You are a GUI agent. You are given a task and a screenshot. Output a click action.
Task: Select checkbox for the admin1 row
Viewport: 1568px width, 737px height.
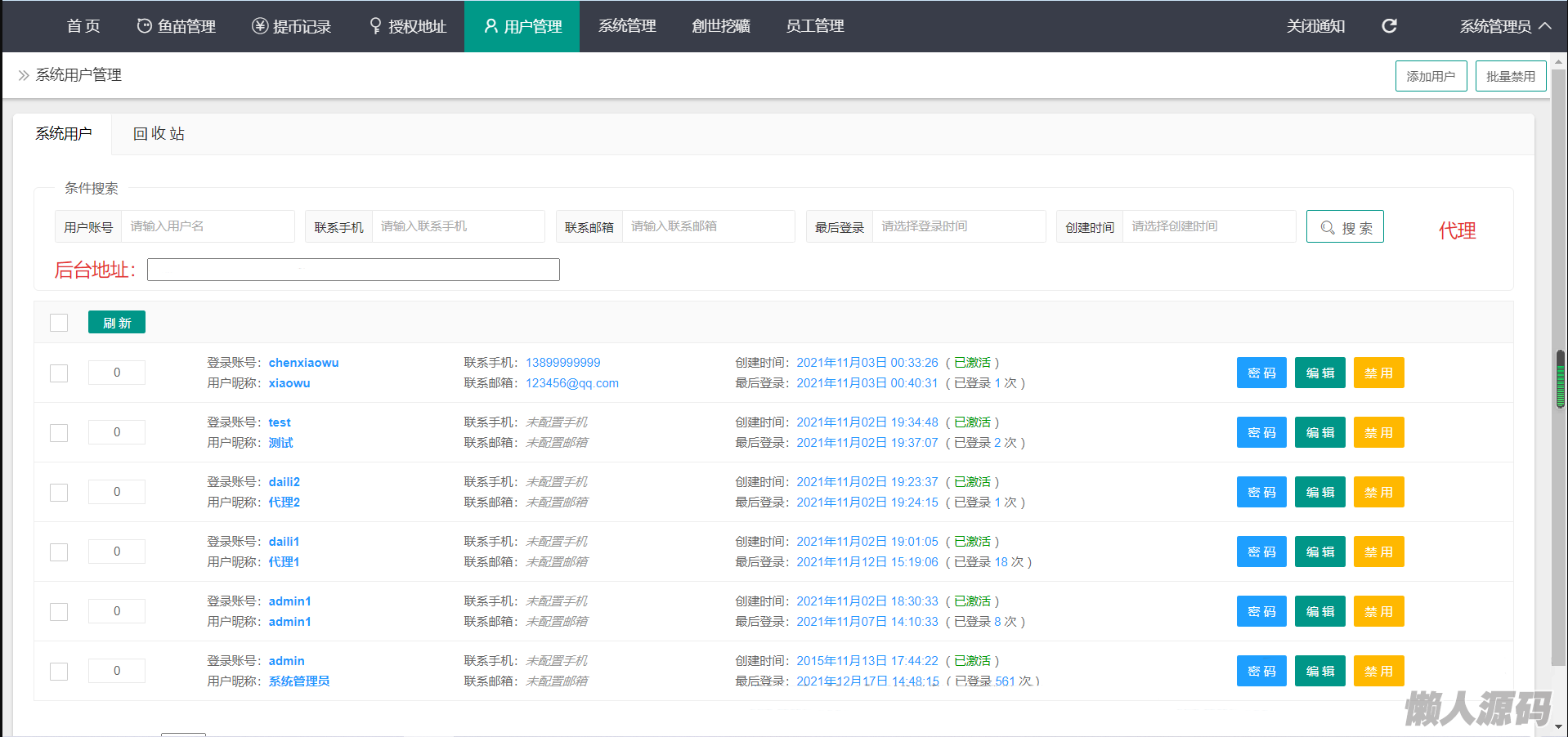59,612
